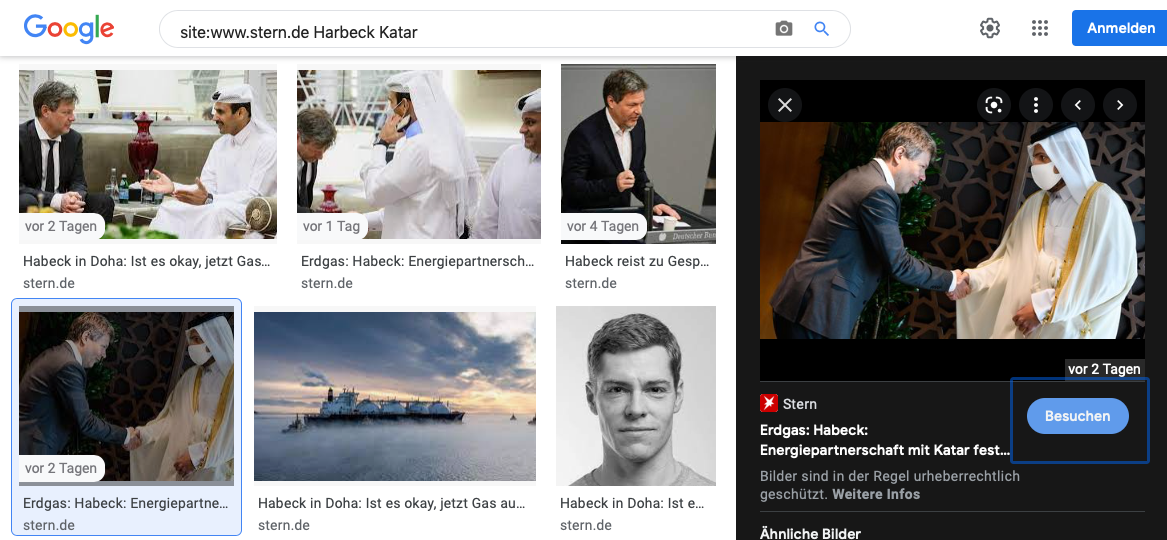Image resolution: width=1167 pixels, height=540 pixels.
Task: Open Google settings gear
Action: click(x=990, y=29)
